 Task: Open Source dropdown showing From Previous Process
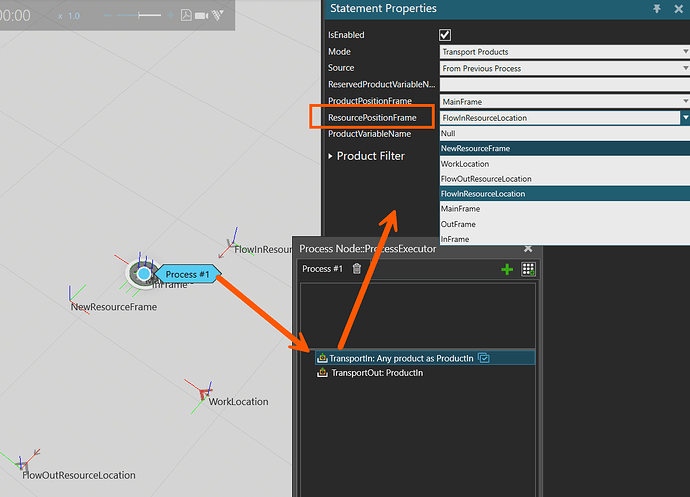tap(565, 68)
